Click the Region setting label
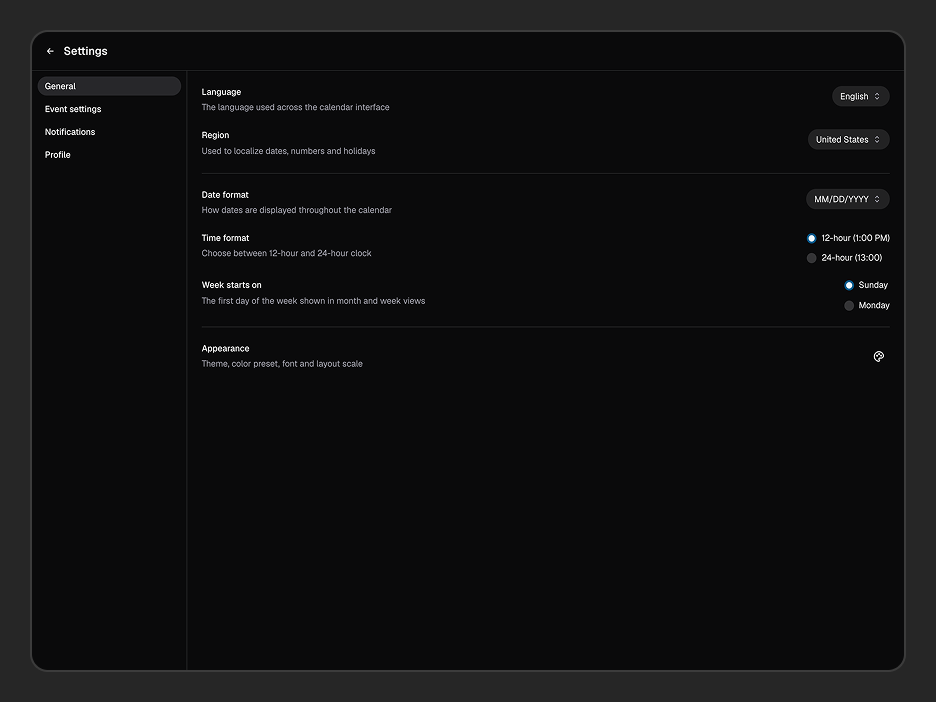936x702 pixels. [215, 136]
